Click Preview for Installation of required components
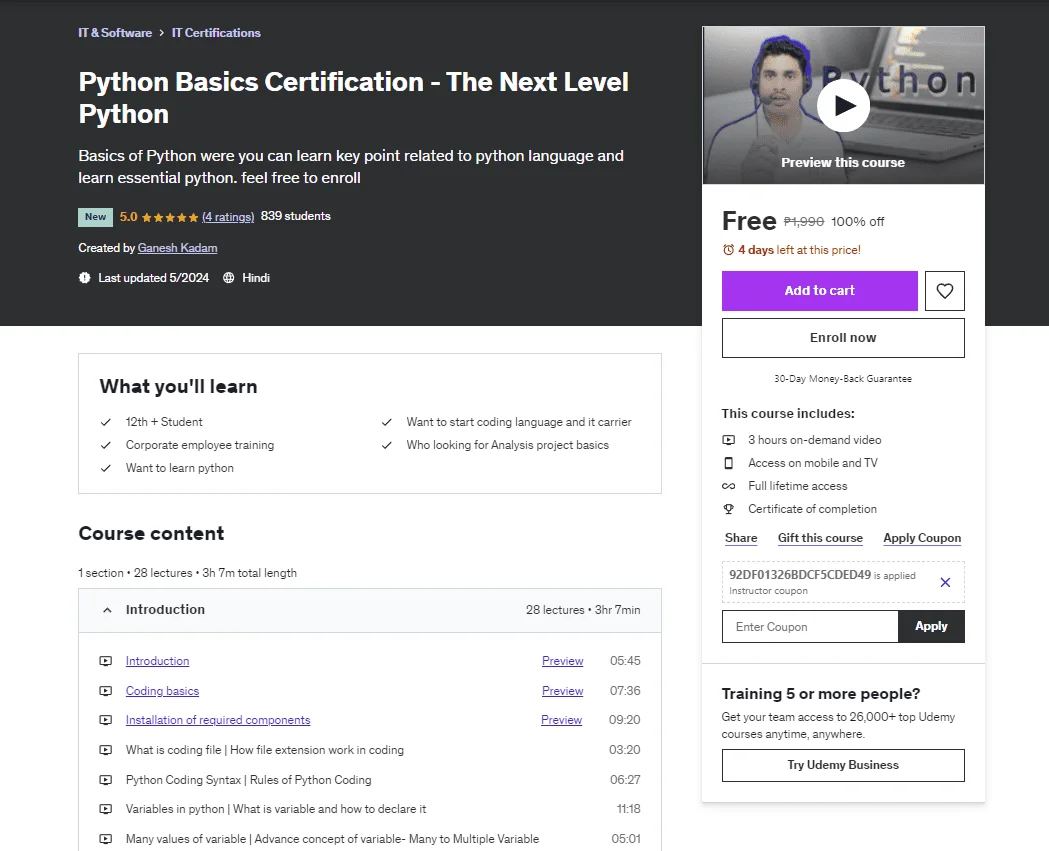This screenshot has width=1049, height=851. (x=561, y=720)
